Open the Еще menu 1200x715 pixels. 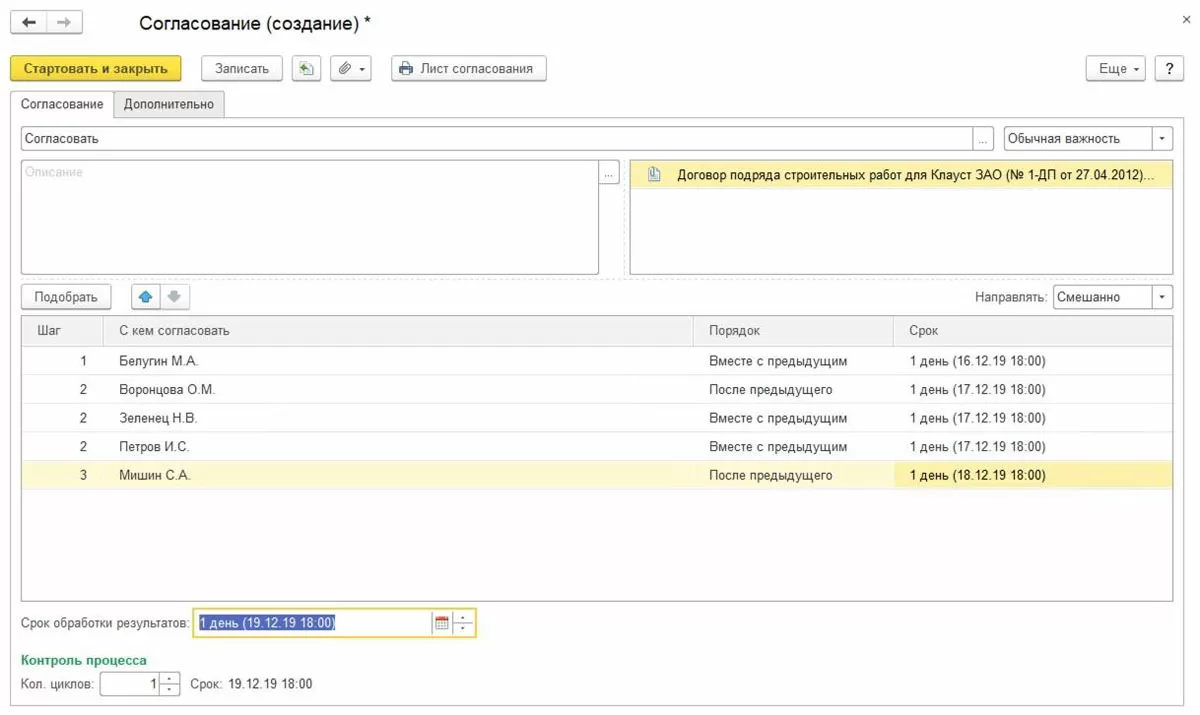point(1118,69)
